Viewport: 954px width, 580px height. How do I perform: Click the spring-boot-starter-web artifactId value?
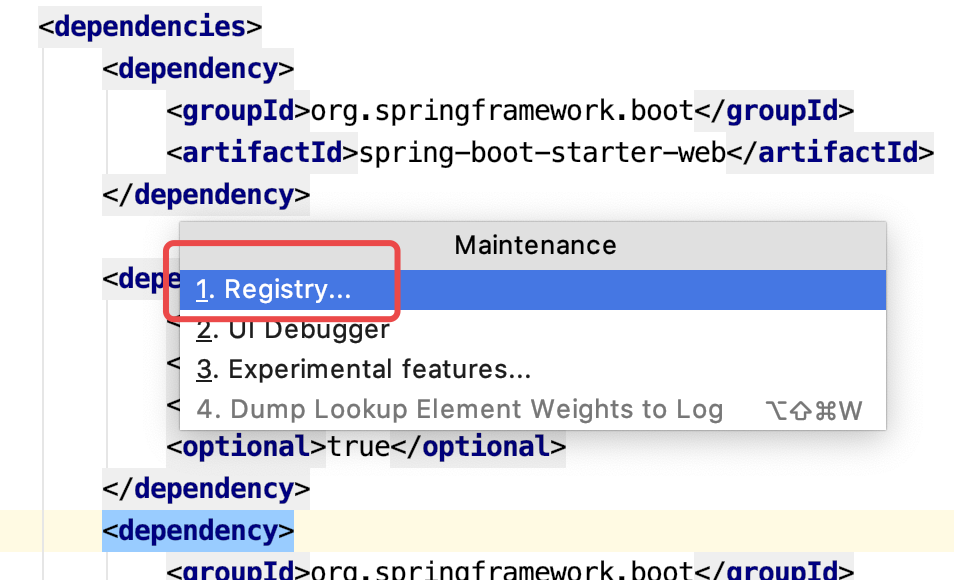[541, 153]
